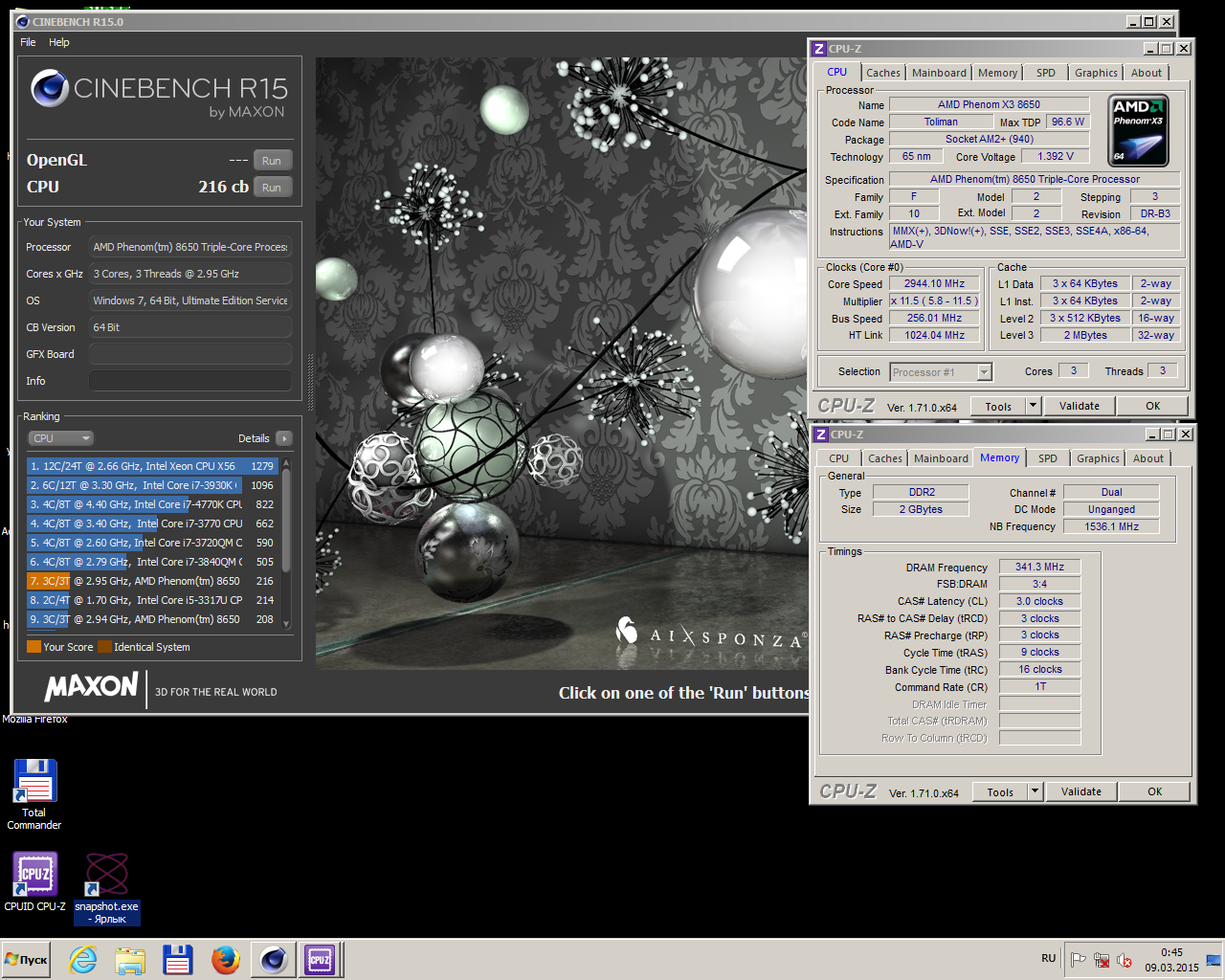Select highlighted ranking row 7 scoring 216
This screenshot has width=1225, height=980.
[152, 581]
